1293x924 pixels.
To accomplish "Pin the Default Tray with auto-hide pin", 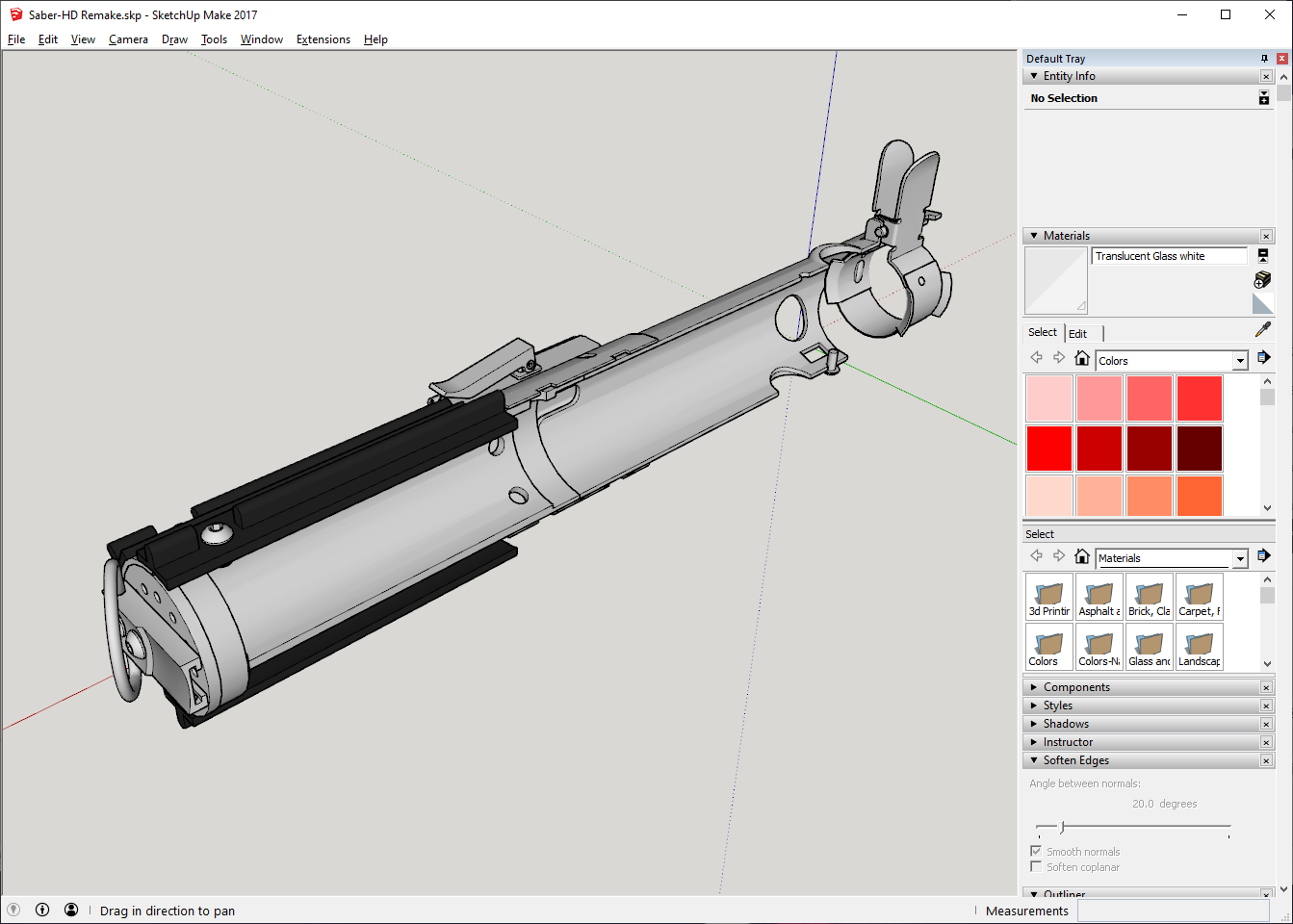I will coord(1265,59).
